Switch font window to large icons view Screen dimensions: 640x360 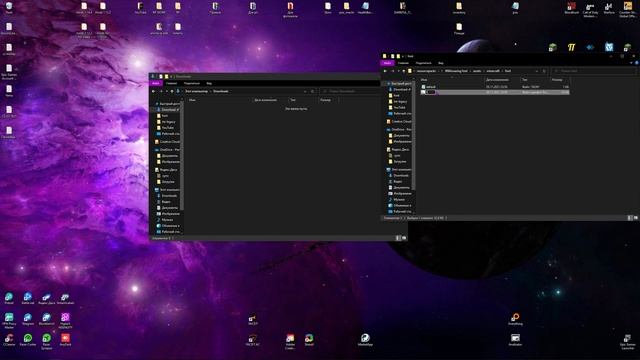[636, 218]
